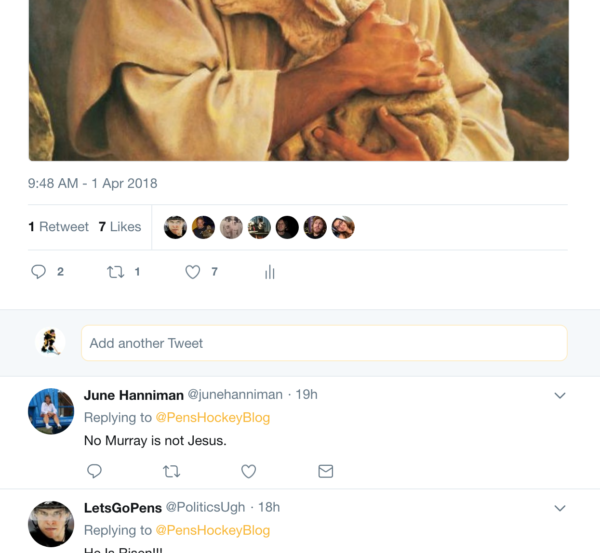Type in the Add another Tweet field
This screenshot has width=600, height=553.
point(324,343)
